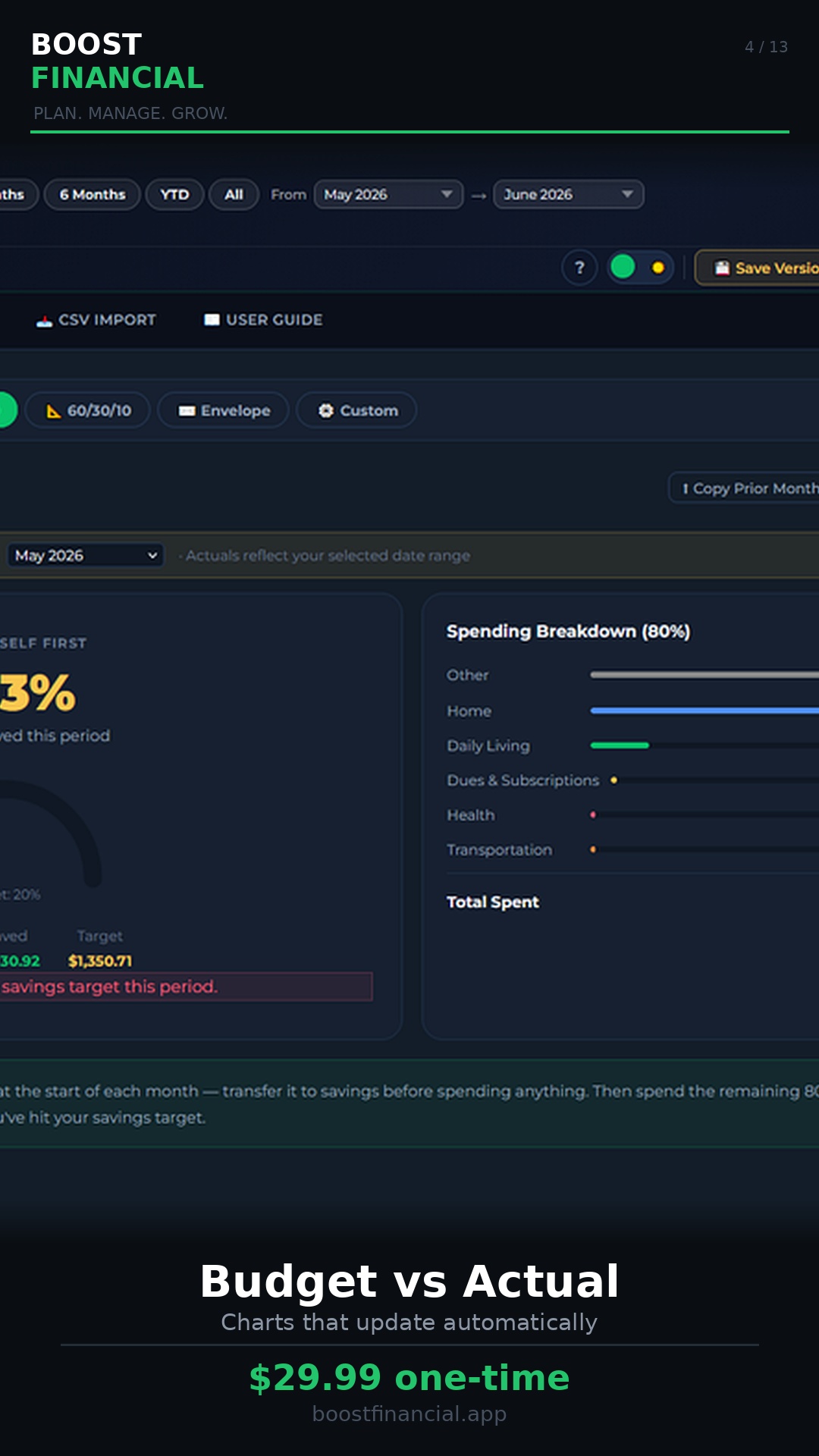Open the USER GUIDE tab
Screen dimensions: 819x1456
click(x=263, y=320)
